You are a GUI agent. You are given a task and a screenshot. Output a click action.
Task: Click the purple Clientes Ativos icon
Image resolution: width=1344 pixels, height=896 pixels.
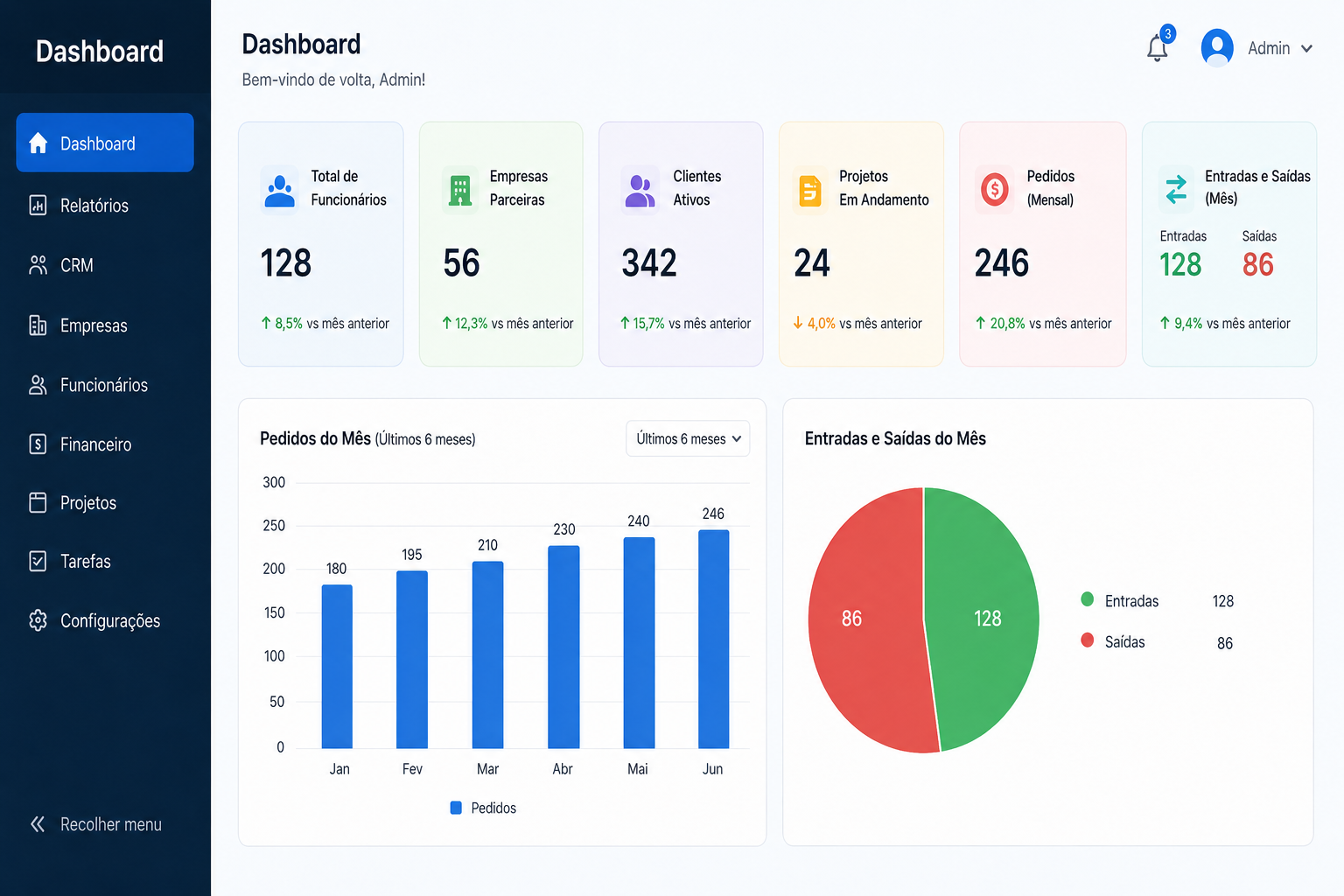pos(640,190)
